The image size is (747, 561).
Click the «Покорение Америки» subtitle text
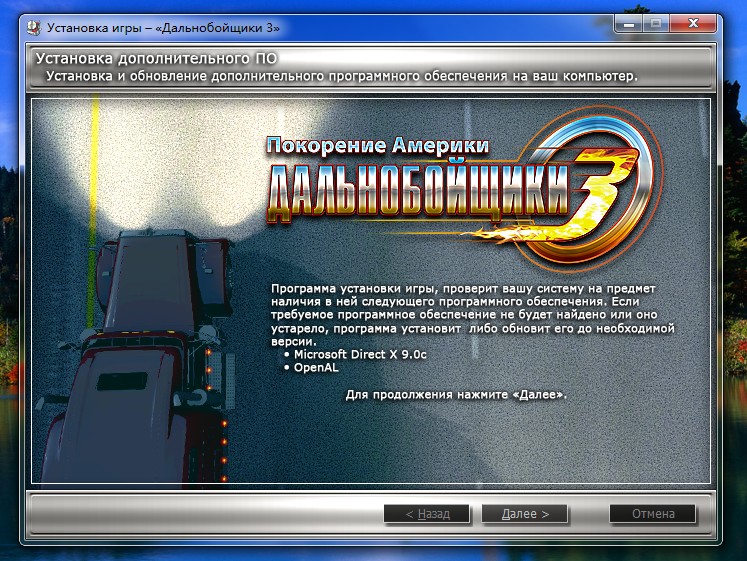coord(377,145)
